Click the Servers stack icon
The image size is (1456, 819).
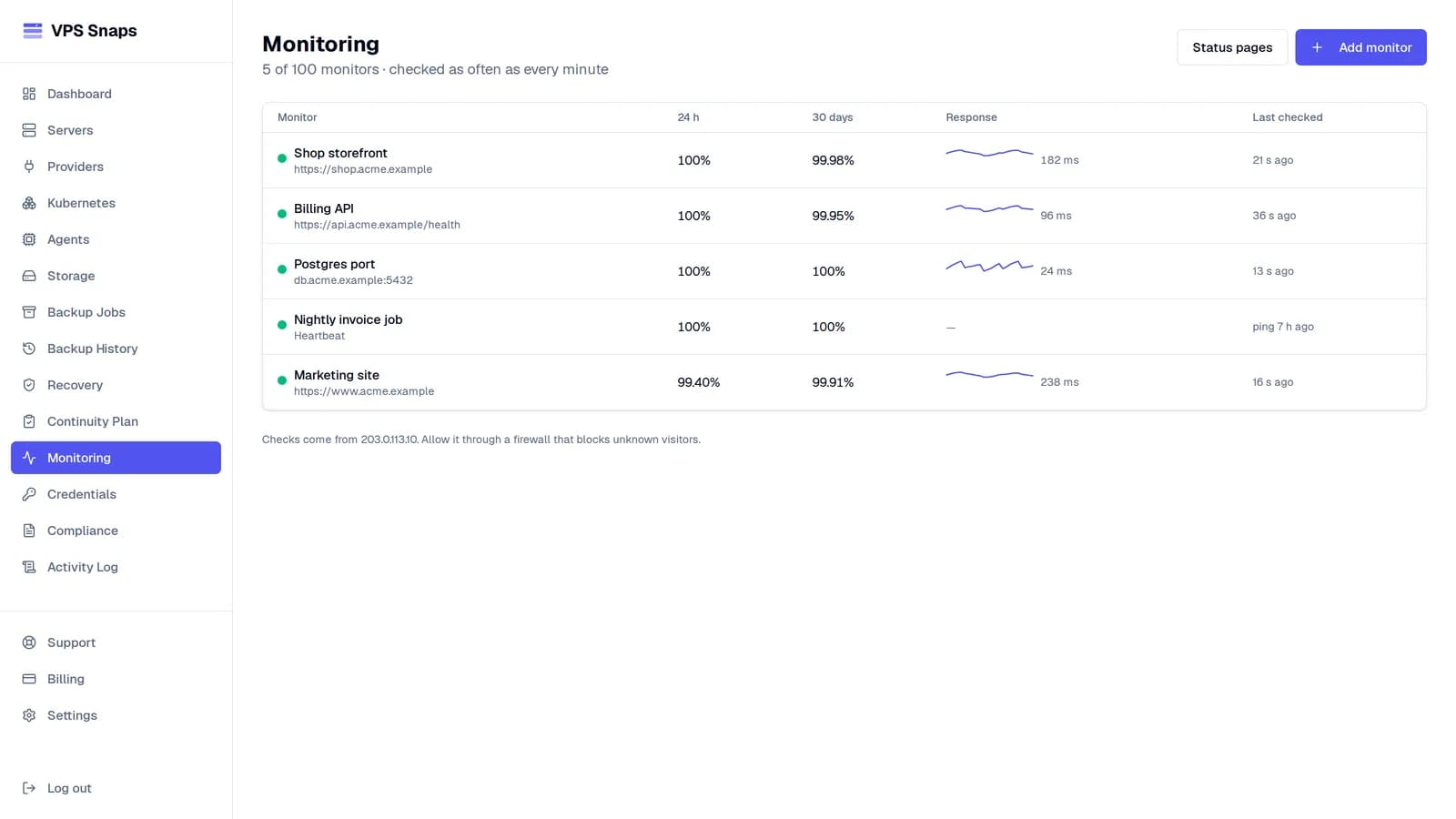29,130
